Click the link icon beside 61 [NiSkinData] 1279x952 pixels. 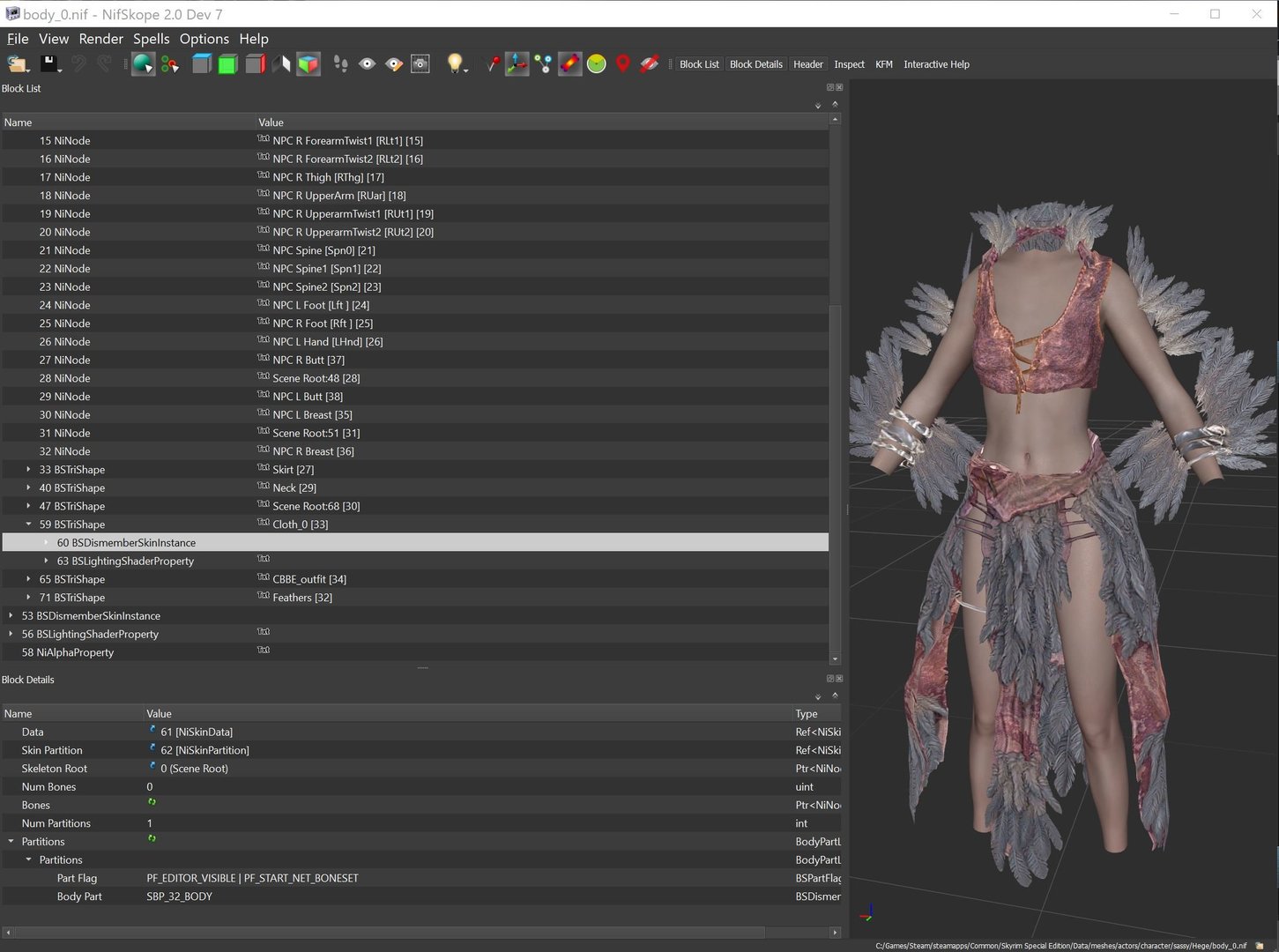(x=152, y=730)
